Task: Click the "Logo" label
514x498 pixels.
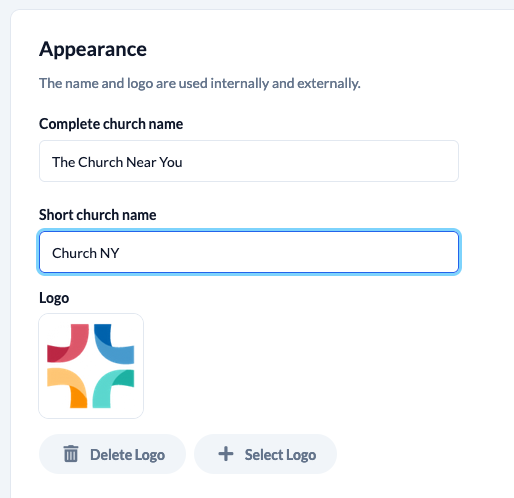Action: (54, 298)
